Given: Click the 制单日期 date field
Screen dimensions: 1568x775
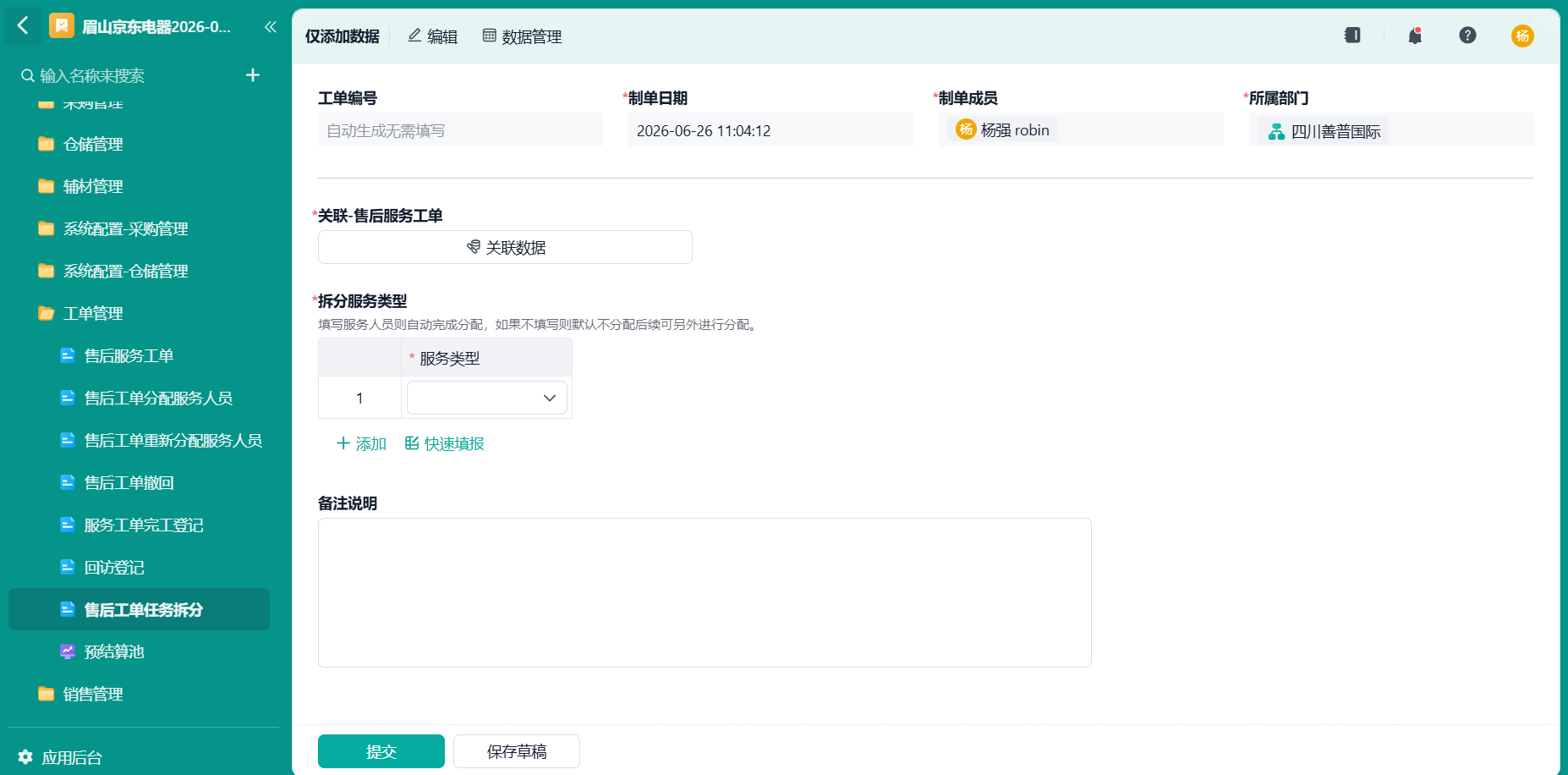Looking at the screenshot, I should pyautogui.click(x=770, y=130).
